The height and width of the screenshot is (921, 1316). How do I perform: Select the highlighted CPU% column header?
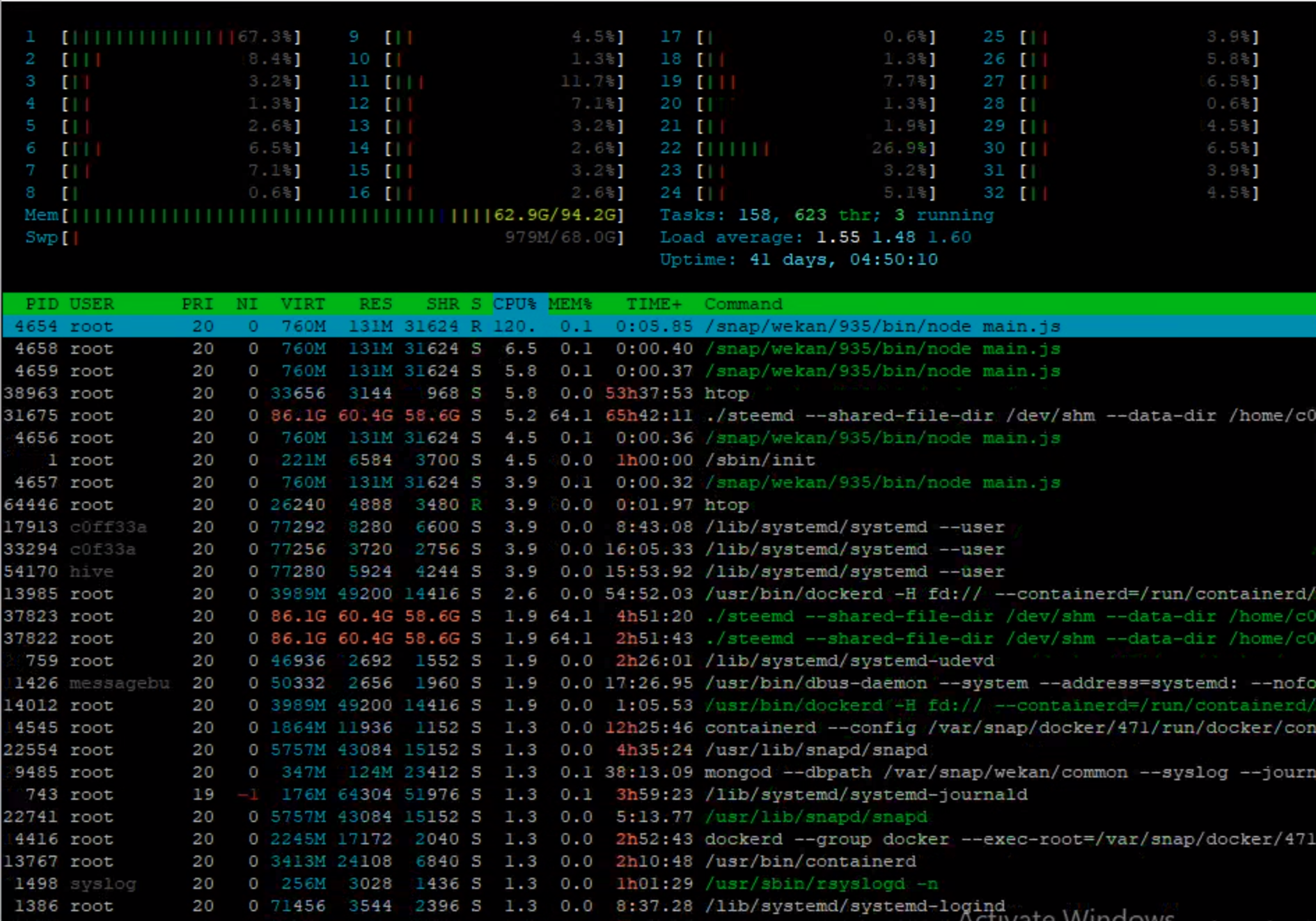pyautogui.click(x=515, y=304)
